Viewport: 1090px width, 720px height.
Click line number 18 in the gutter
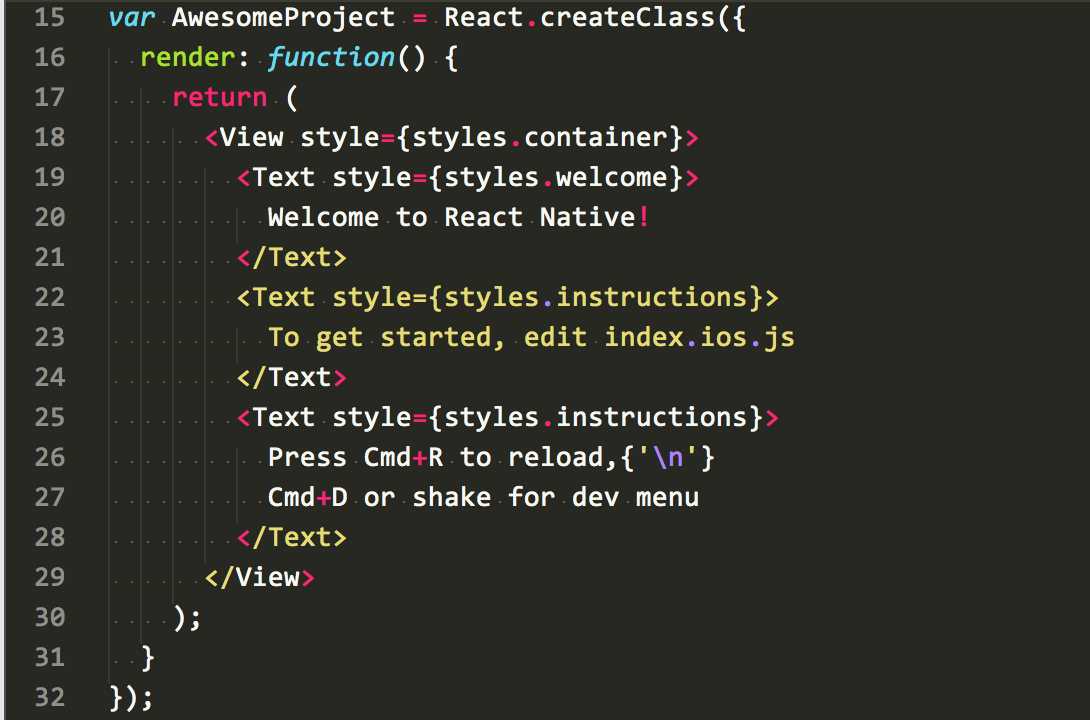click(x=49, y=137)
